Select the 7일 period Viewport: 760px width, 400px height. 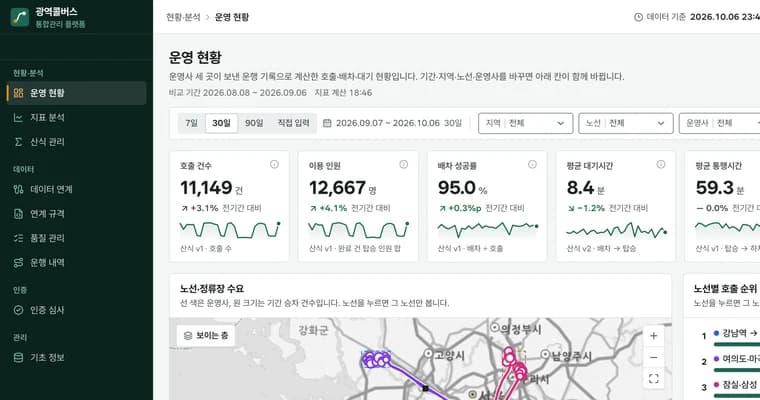click(x=191, y=123)
